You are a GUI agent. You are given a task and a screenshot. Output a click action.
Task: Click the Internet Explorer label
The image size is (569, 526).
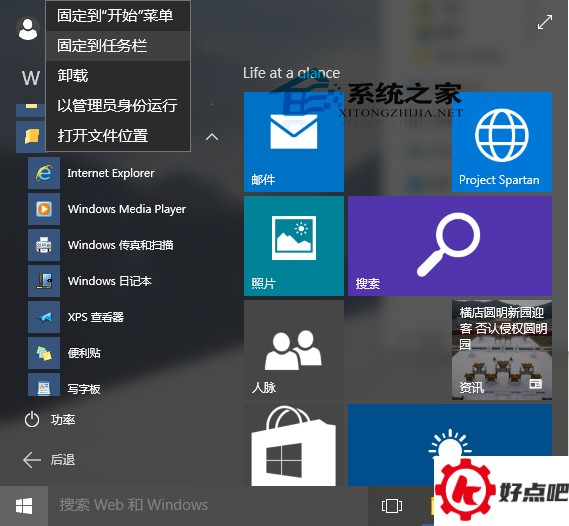click(x=111, y=173)
